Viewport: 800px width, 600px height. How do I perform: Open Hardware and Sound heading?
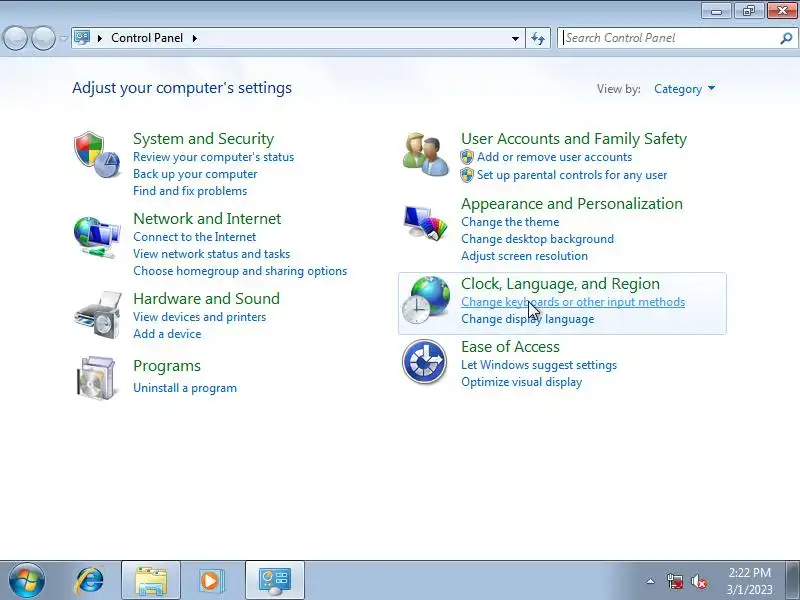tap(206, 298)
